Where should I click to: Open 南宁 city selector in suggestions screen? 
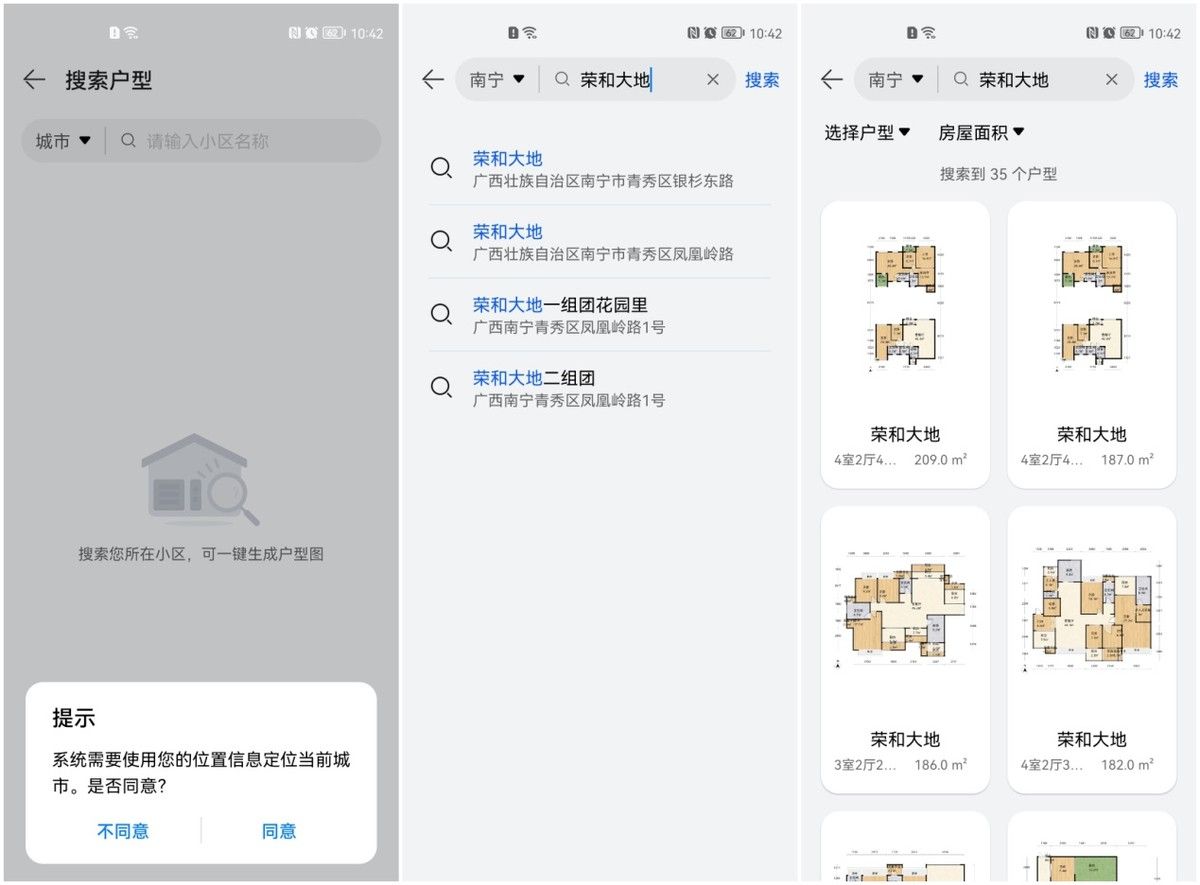coord(498,80)
